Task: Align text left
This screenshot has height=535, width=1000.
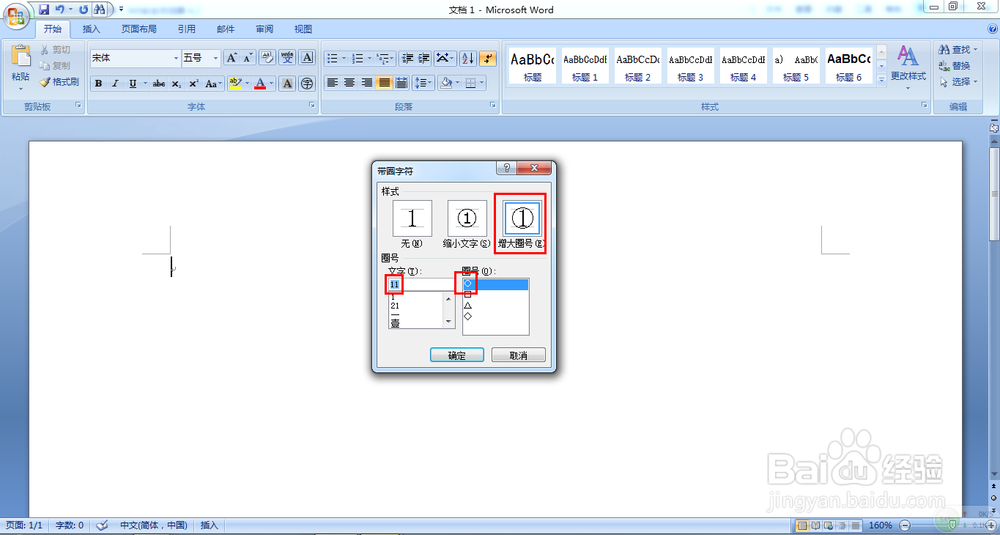Action: point(332,83)
